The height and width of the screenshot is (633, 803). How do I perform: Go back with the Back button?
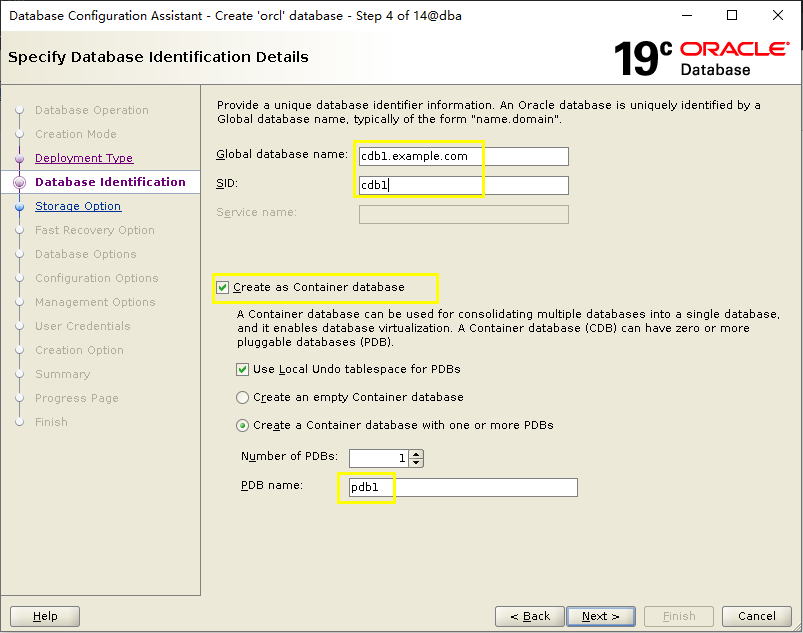coord(530,616)
